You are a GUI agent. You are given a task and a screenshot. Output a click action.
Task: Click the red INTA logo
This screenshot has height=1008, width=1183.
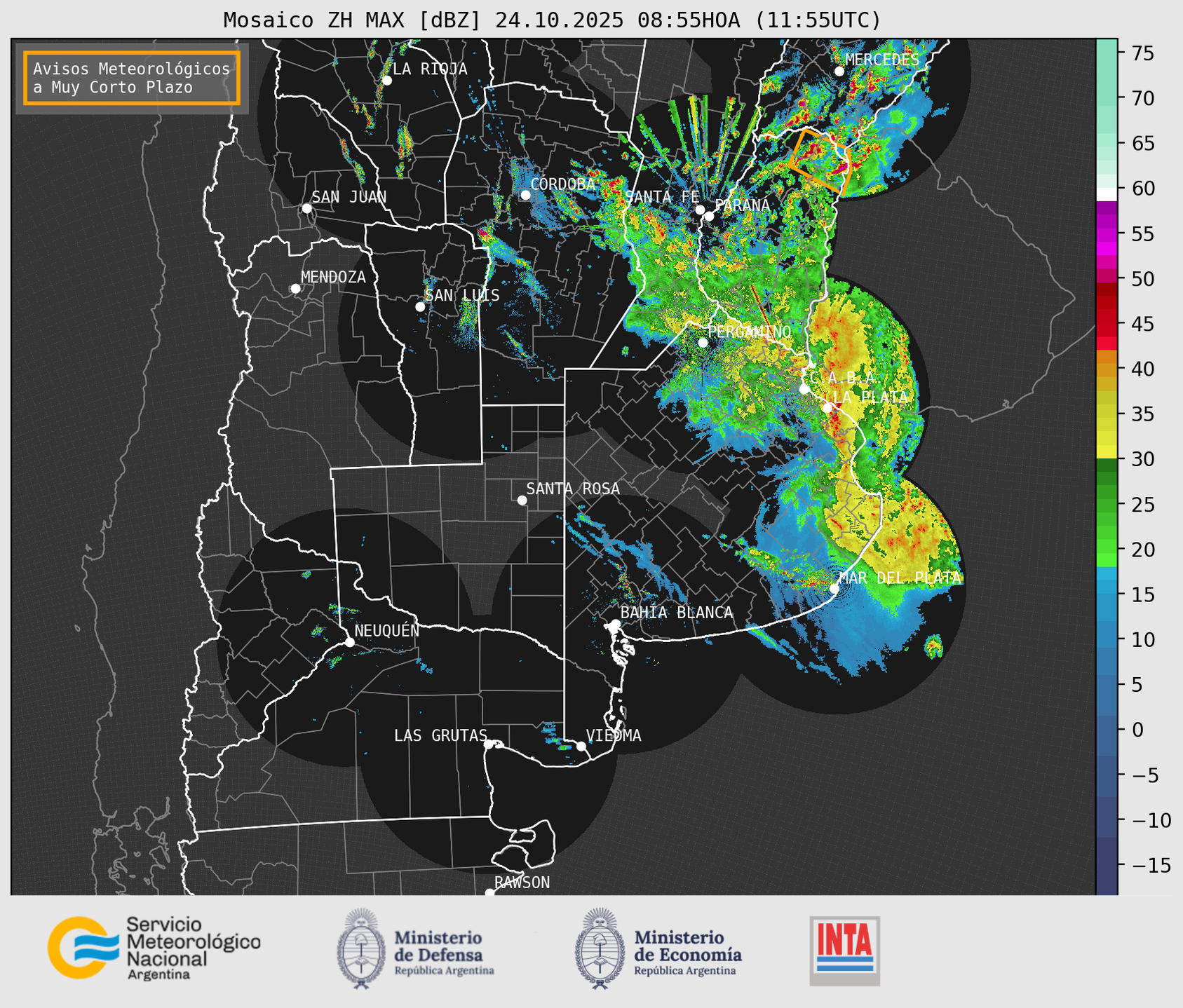click(845, 951)
